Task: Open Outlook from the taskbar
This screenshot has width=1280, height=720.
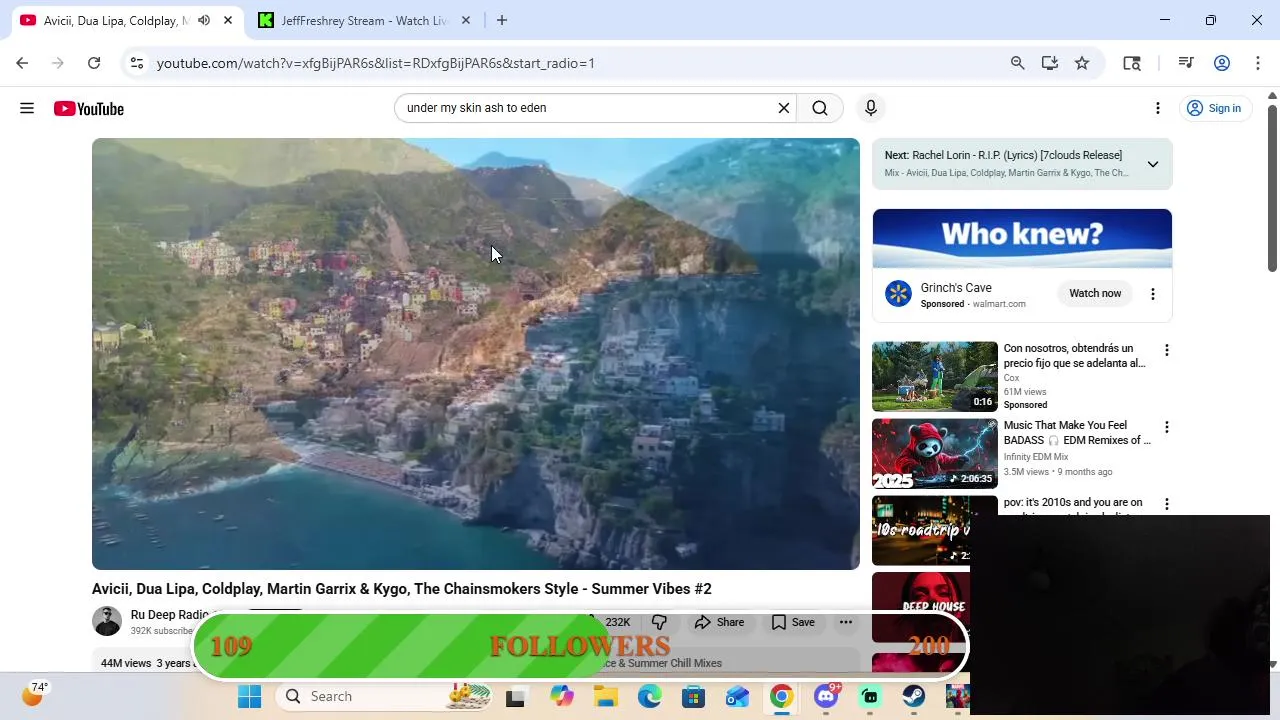Action: (738, 696)
